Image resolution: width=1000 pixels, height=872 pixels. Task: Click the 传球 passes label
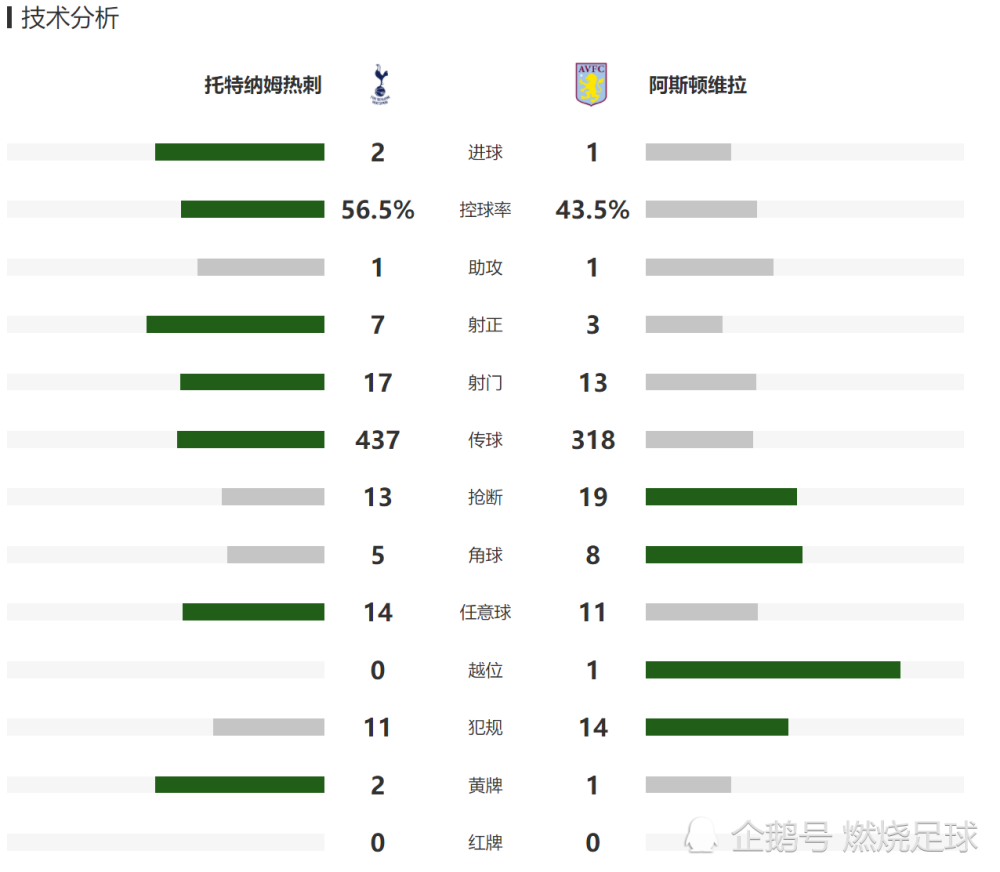pos(485,440)
